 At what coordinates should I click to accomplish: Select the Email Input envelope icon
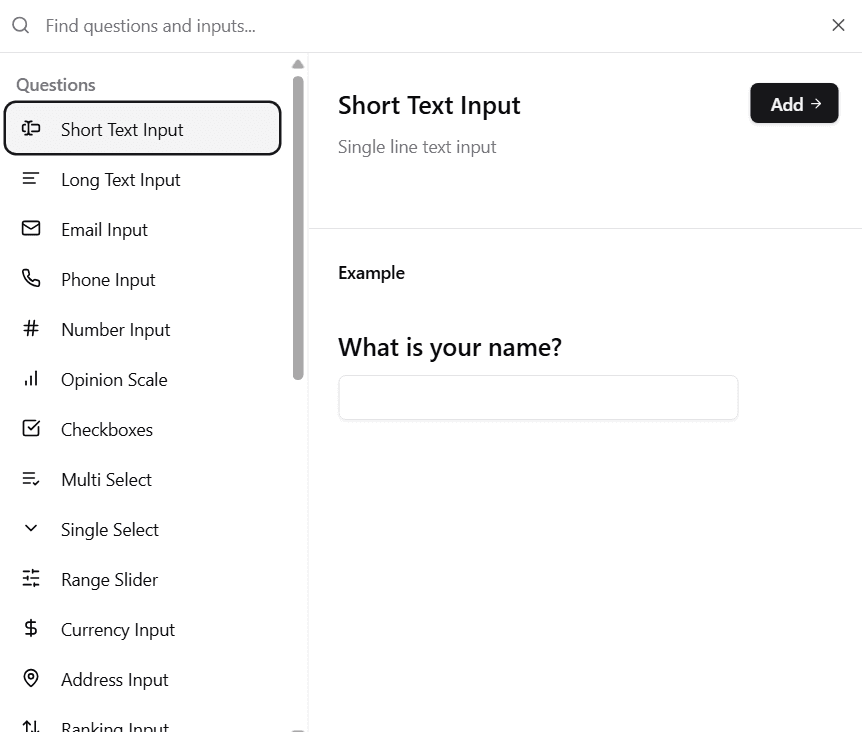(x=30, y=228)
